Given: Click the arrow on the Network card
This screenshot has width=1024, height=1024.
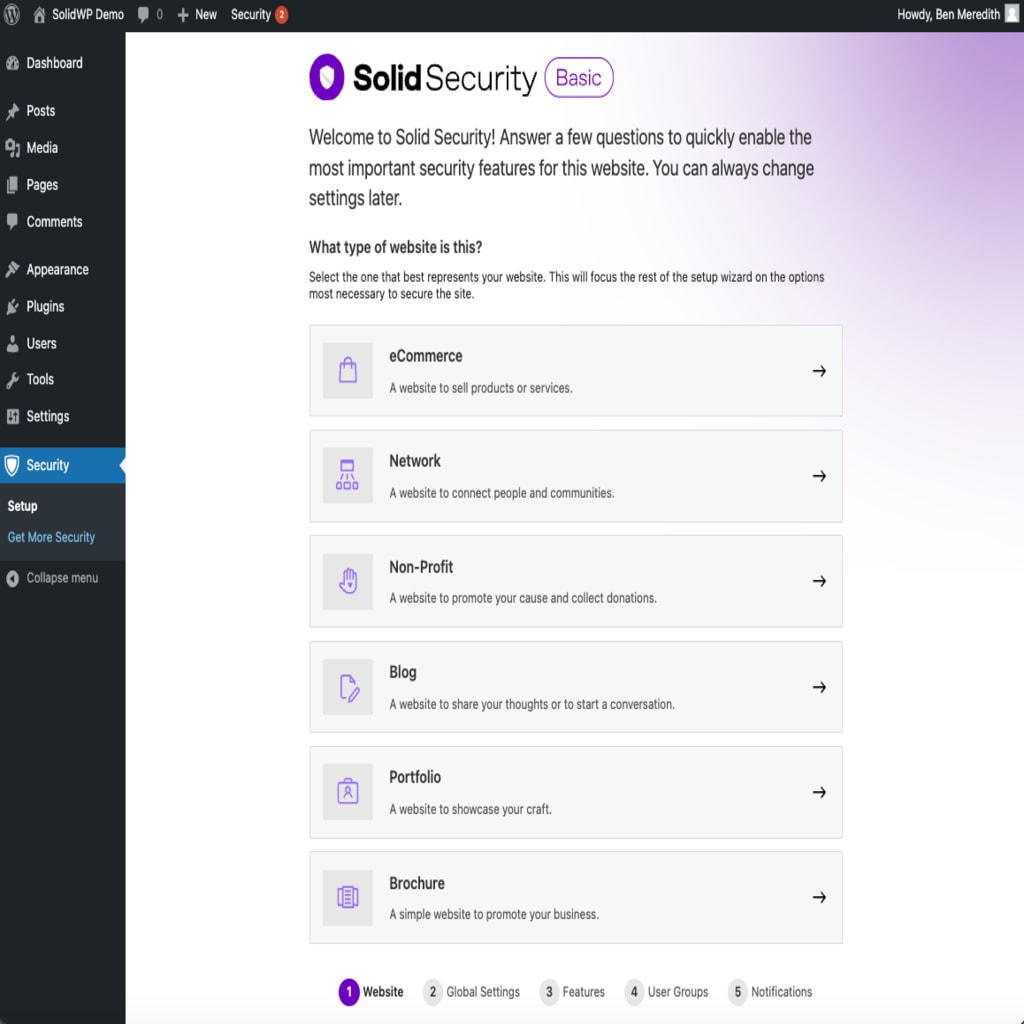Looking at the screenshot, I should pyautogui.click(x=820, y=476).
